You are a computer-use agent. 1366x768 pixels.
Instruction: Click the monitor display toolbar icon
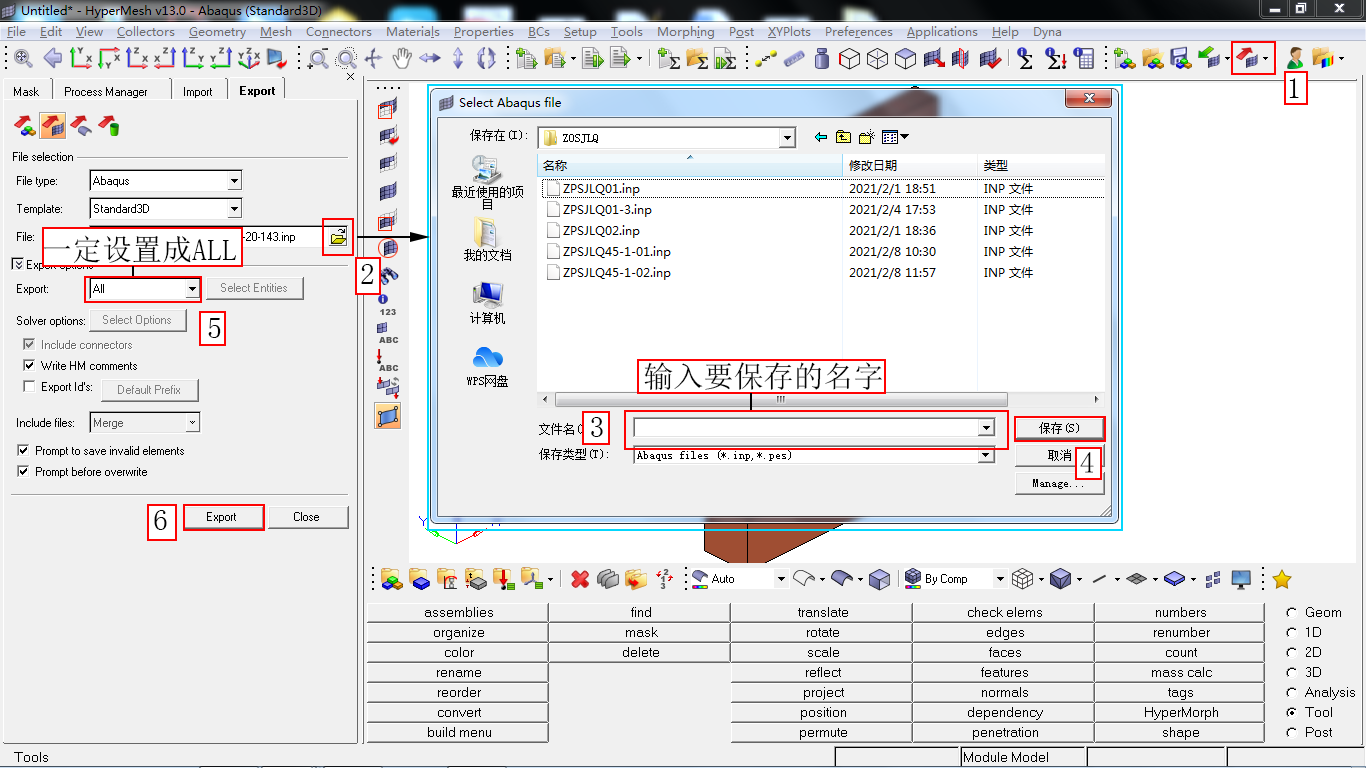coord(1241,578)
